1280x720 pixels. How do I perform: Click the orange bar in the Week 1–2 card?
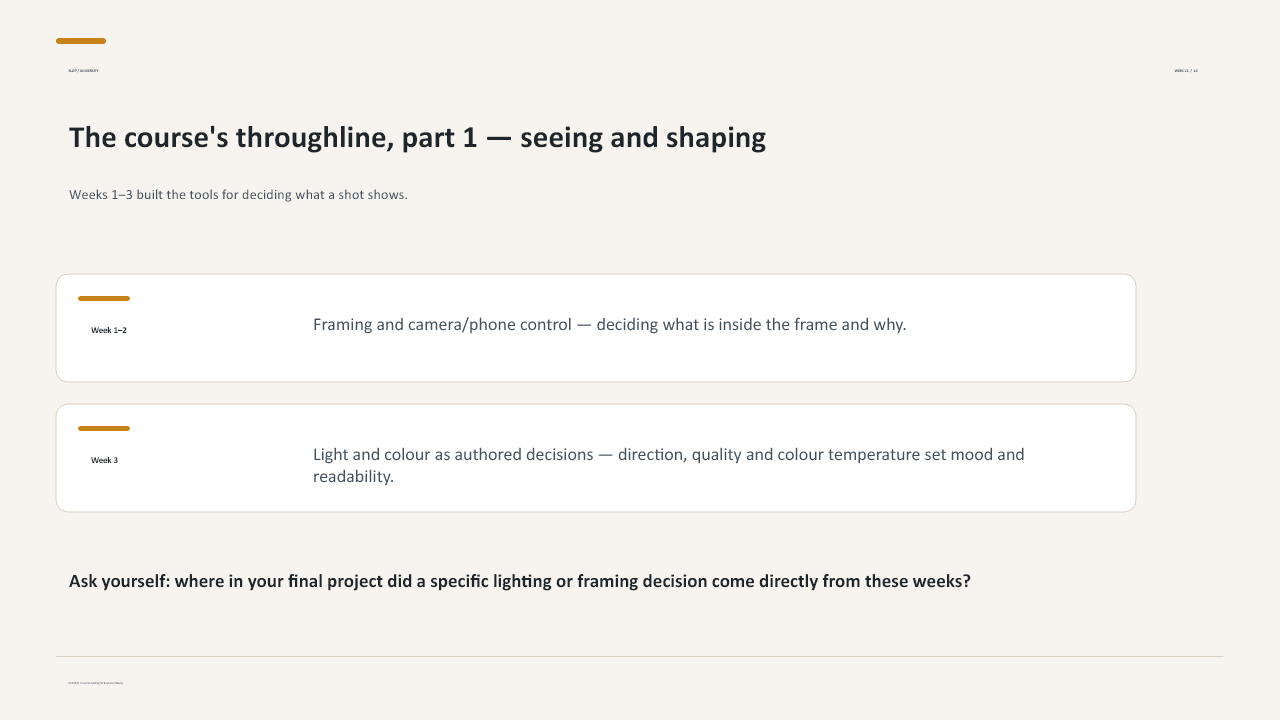104,298
